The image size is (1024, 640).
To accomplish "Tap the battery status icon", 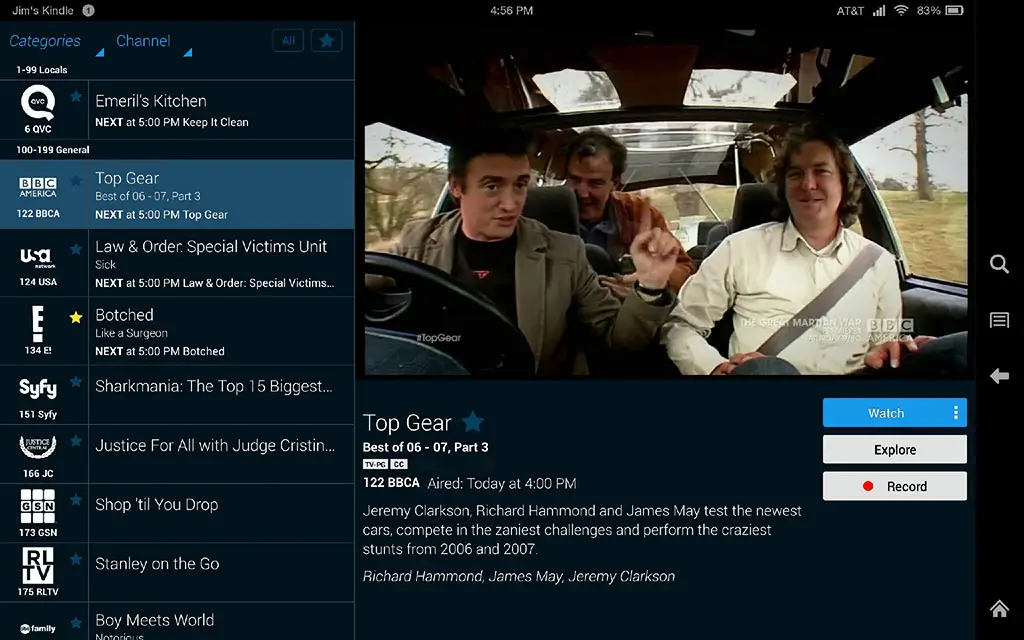I will pyautogui.click(x=954, y=10).
